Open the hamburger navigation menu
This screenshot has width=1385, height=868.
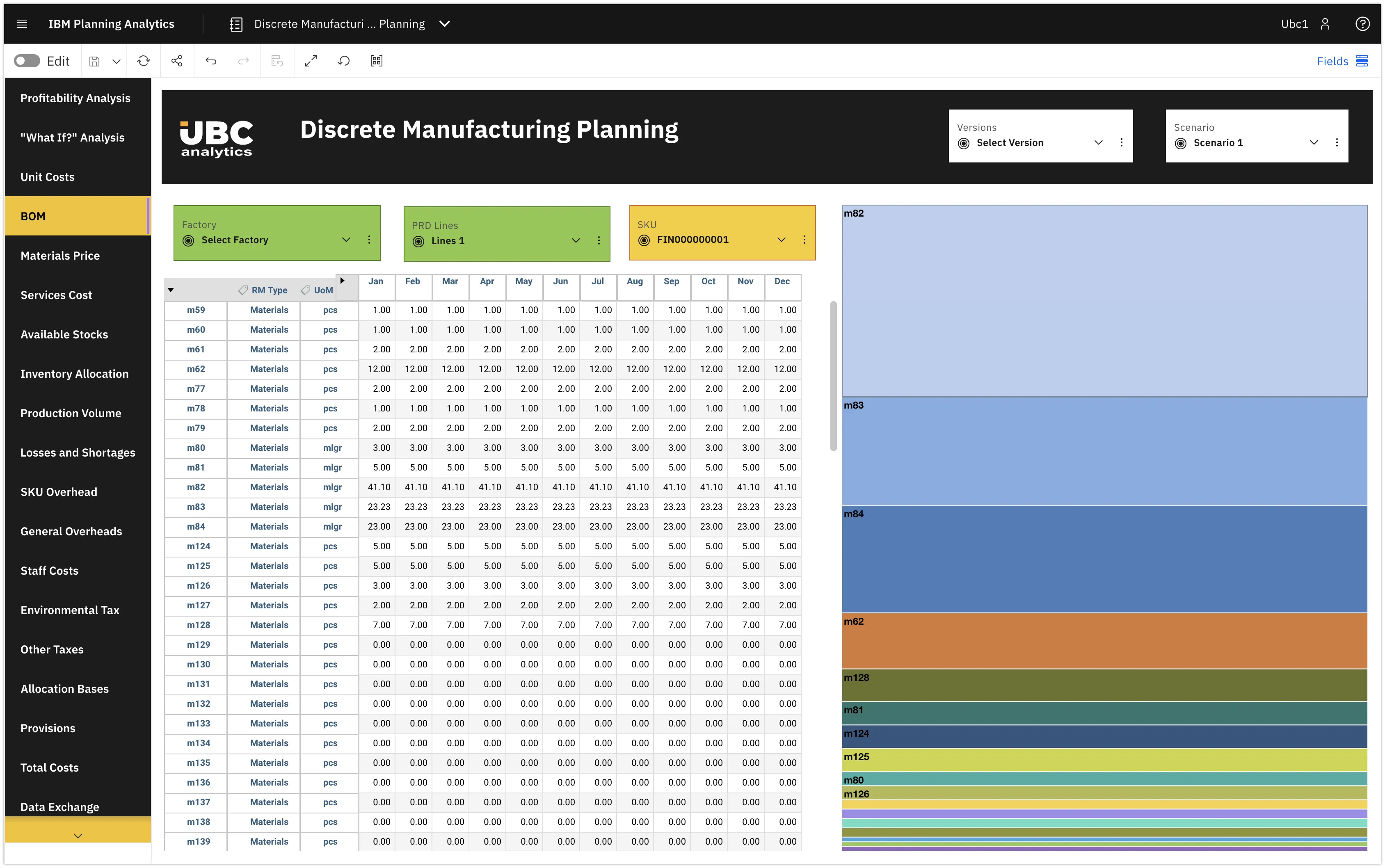(22, 23)
